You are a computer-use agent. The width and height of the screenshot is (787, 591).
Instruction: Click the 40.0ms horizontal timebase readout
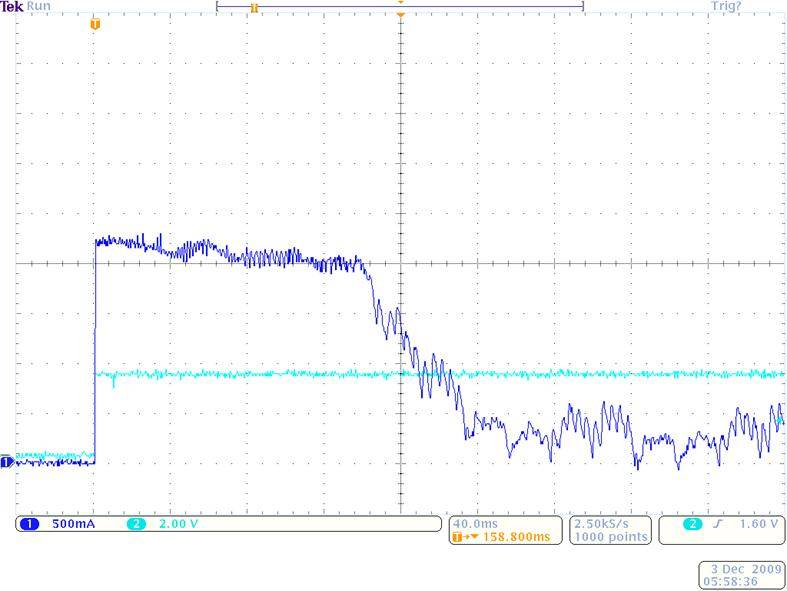tap(476, 523)
